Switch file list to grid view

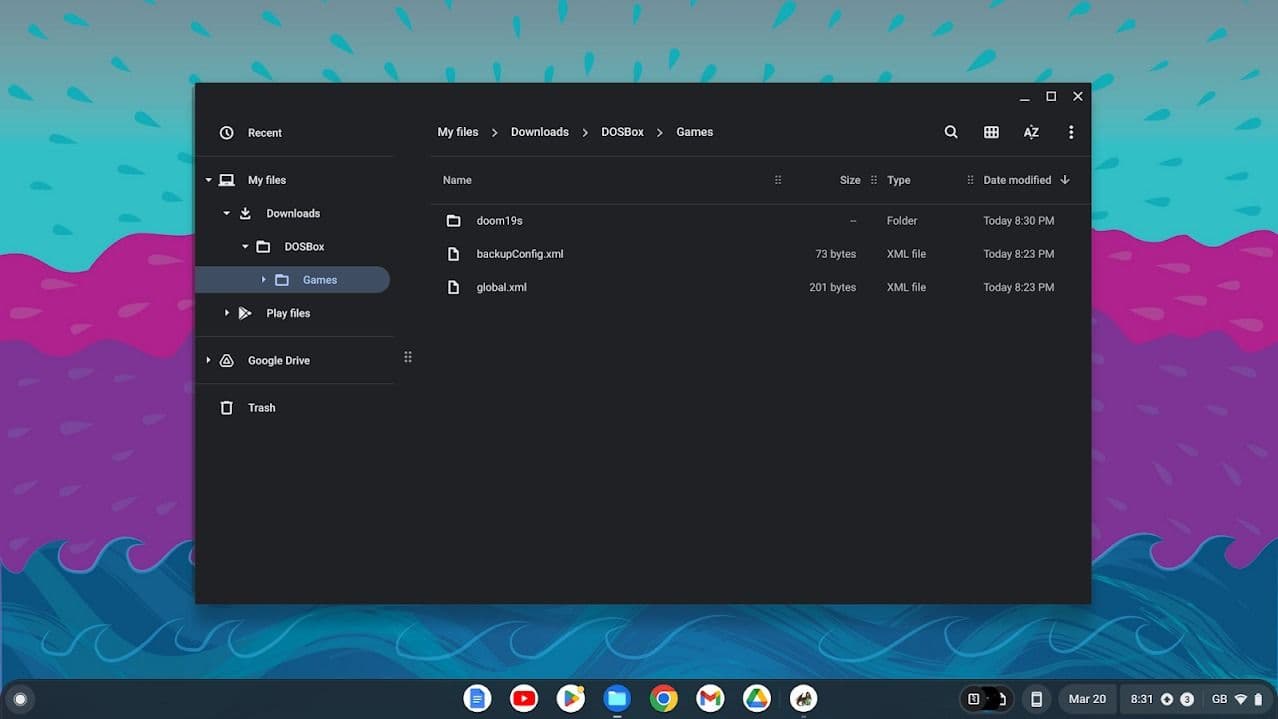[x=990, y=131]
